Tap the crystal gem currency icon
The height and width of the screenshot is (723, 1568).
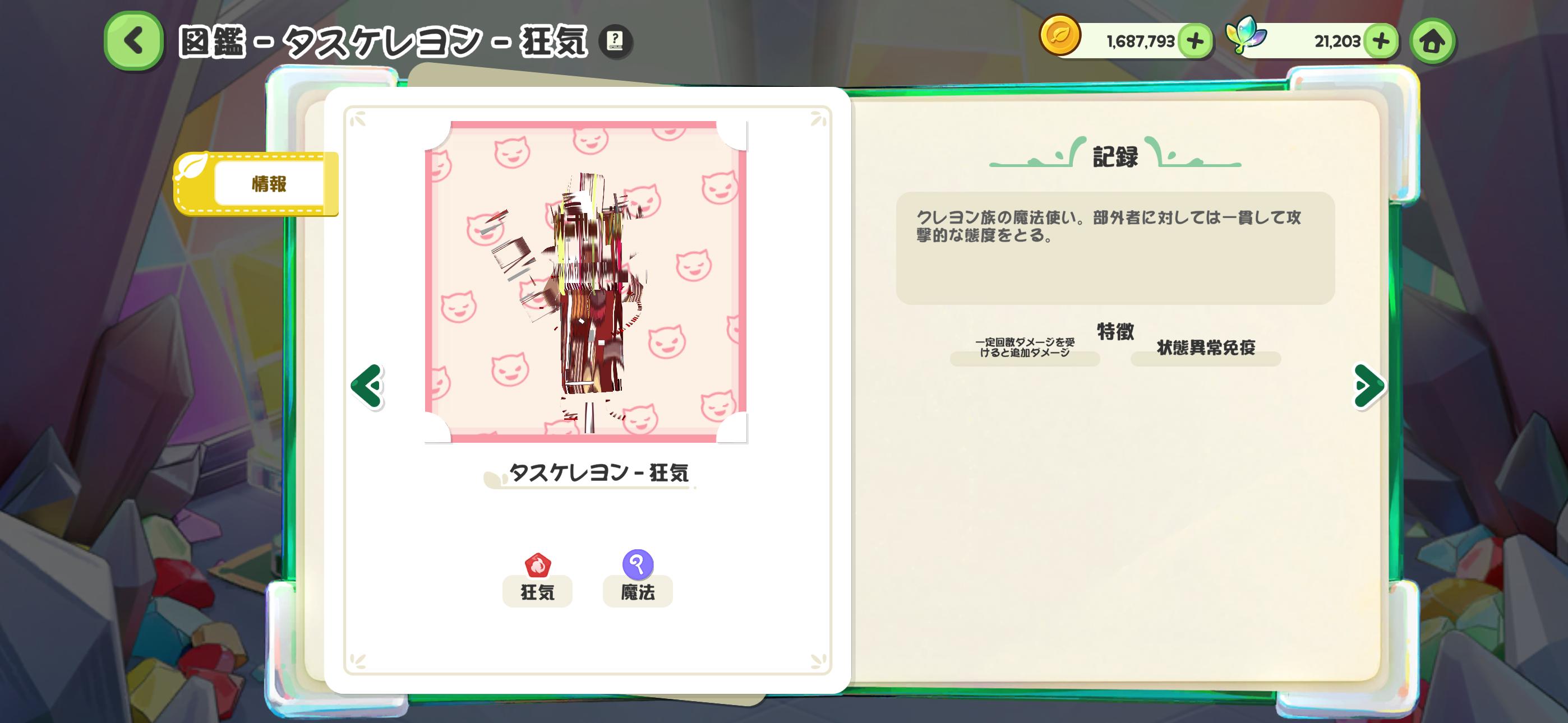[1245, 35]
